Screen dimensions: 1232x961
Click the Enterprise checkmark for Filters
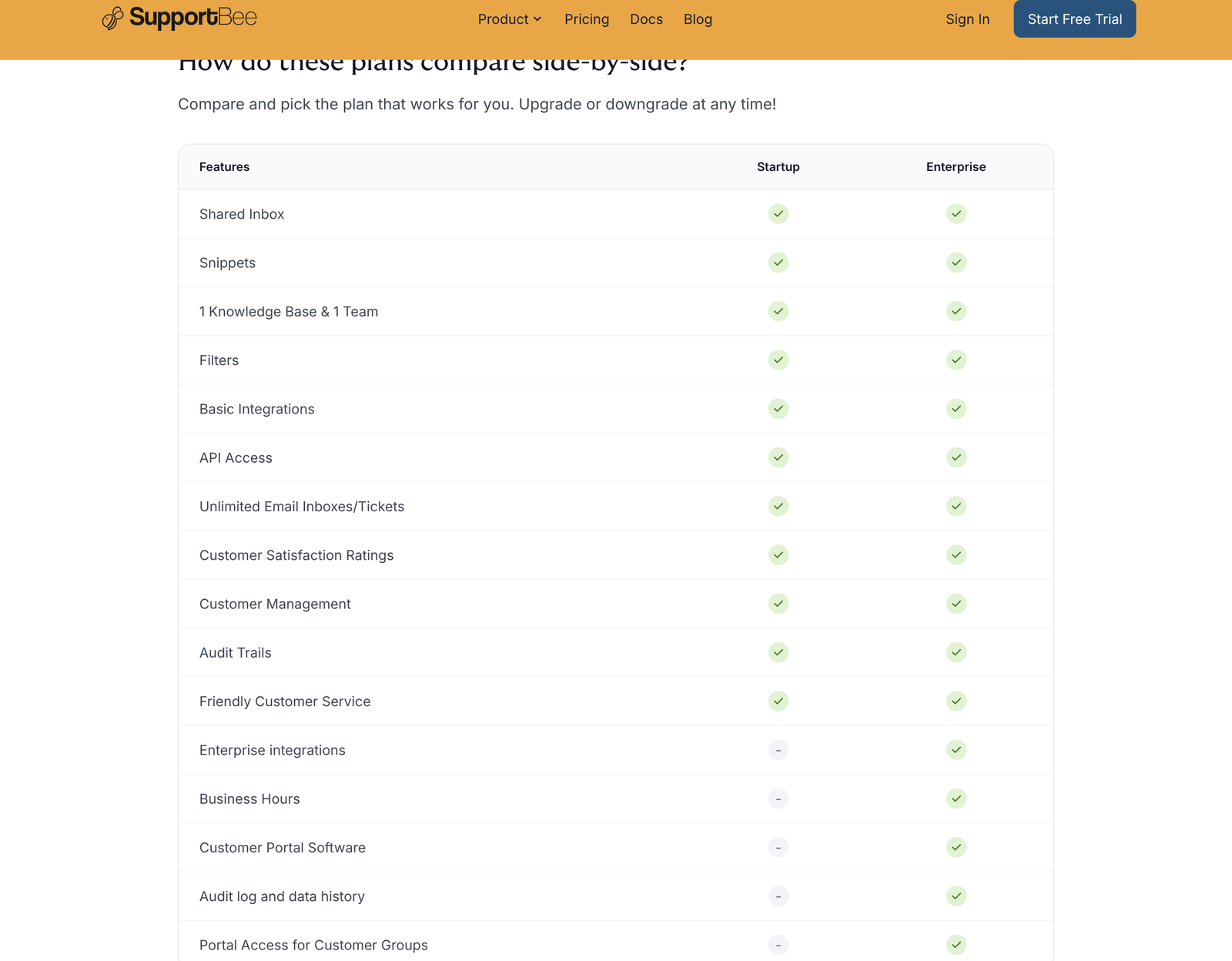(x=956, y=360)
